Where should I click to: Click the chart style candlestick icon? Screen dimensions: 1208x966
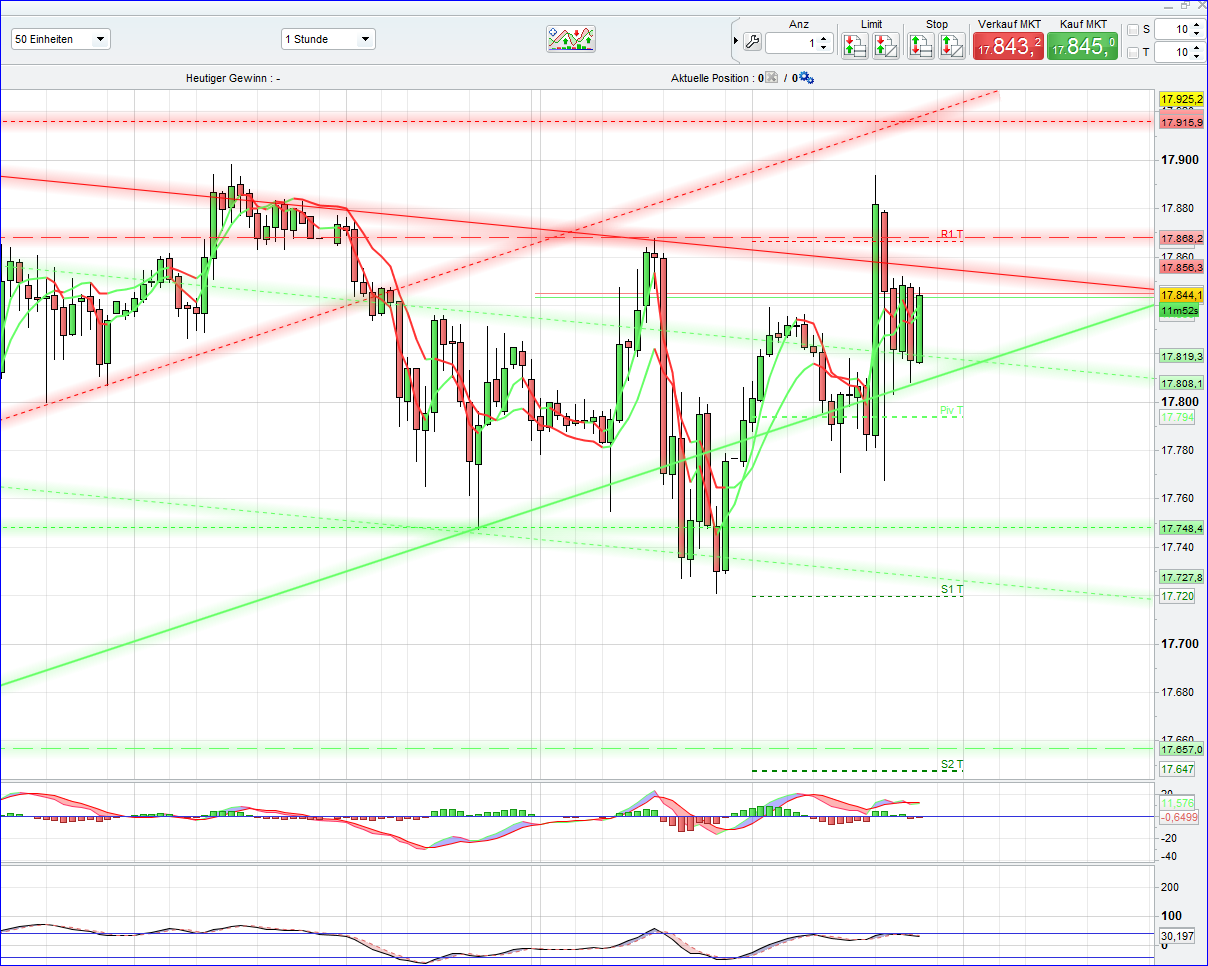click(571, 39)
